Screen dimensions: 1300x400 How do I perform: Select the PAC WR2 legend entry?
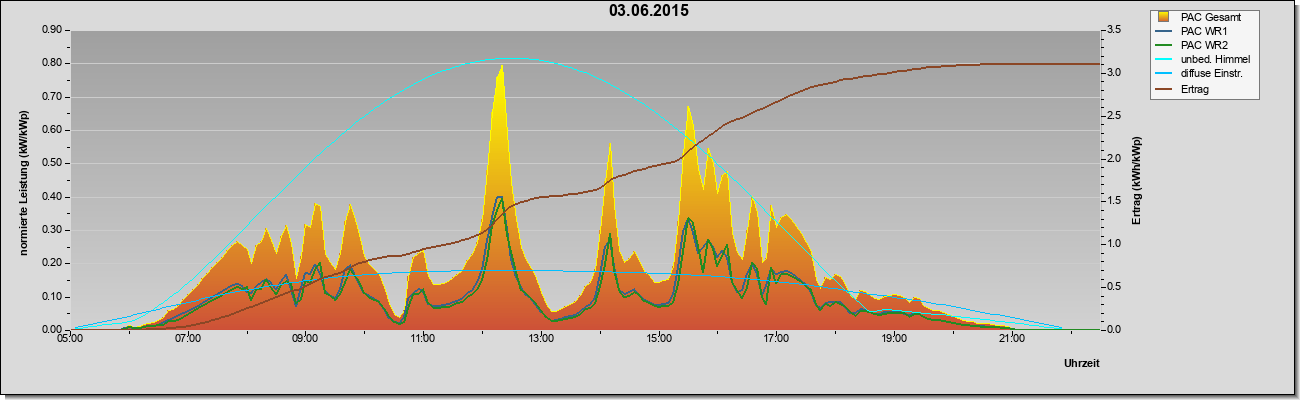tap(1202, 45)
